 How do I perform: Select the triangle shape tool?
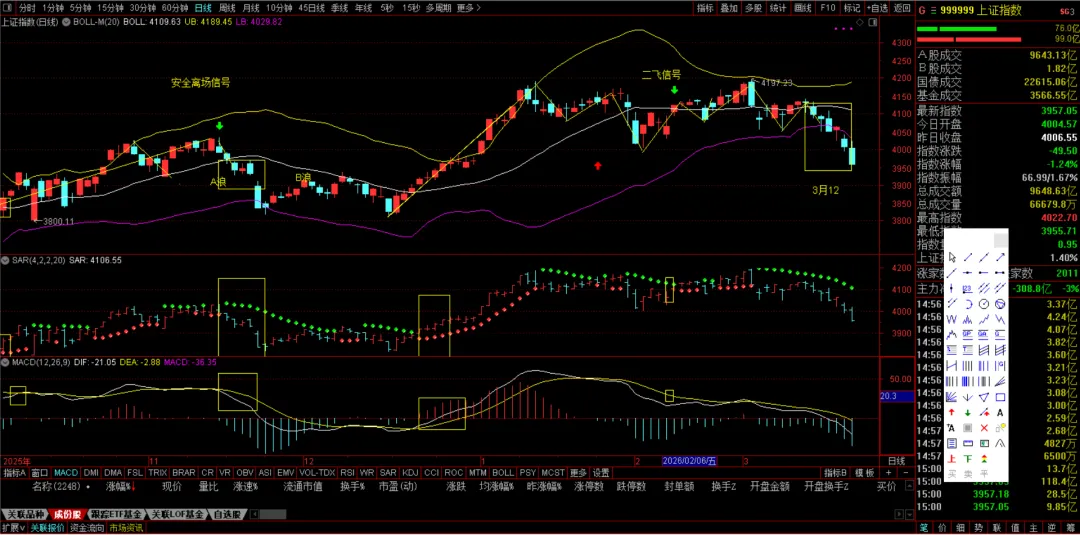(984, 397)
